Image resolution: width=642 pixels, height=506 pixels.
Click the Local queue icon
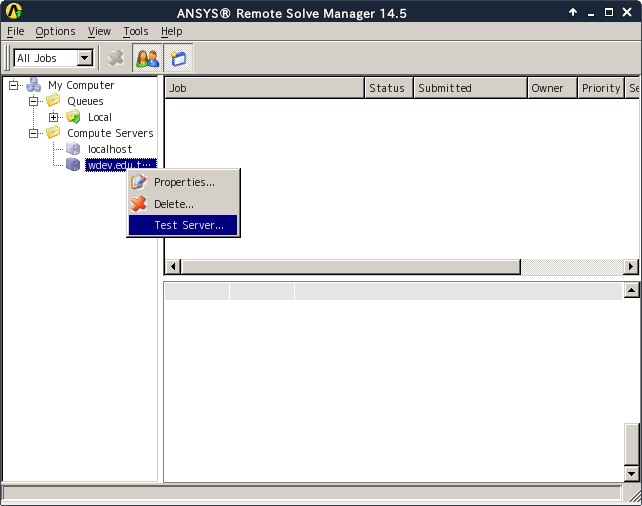pos(73,117)
